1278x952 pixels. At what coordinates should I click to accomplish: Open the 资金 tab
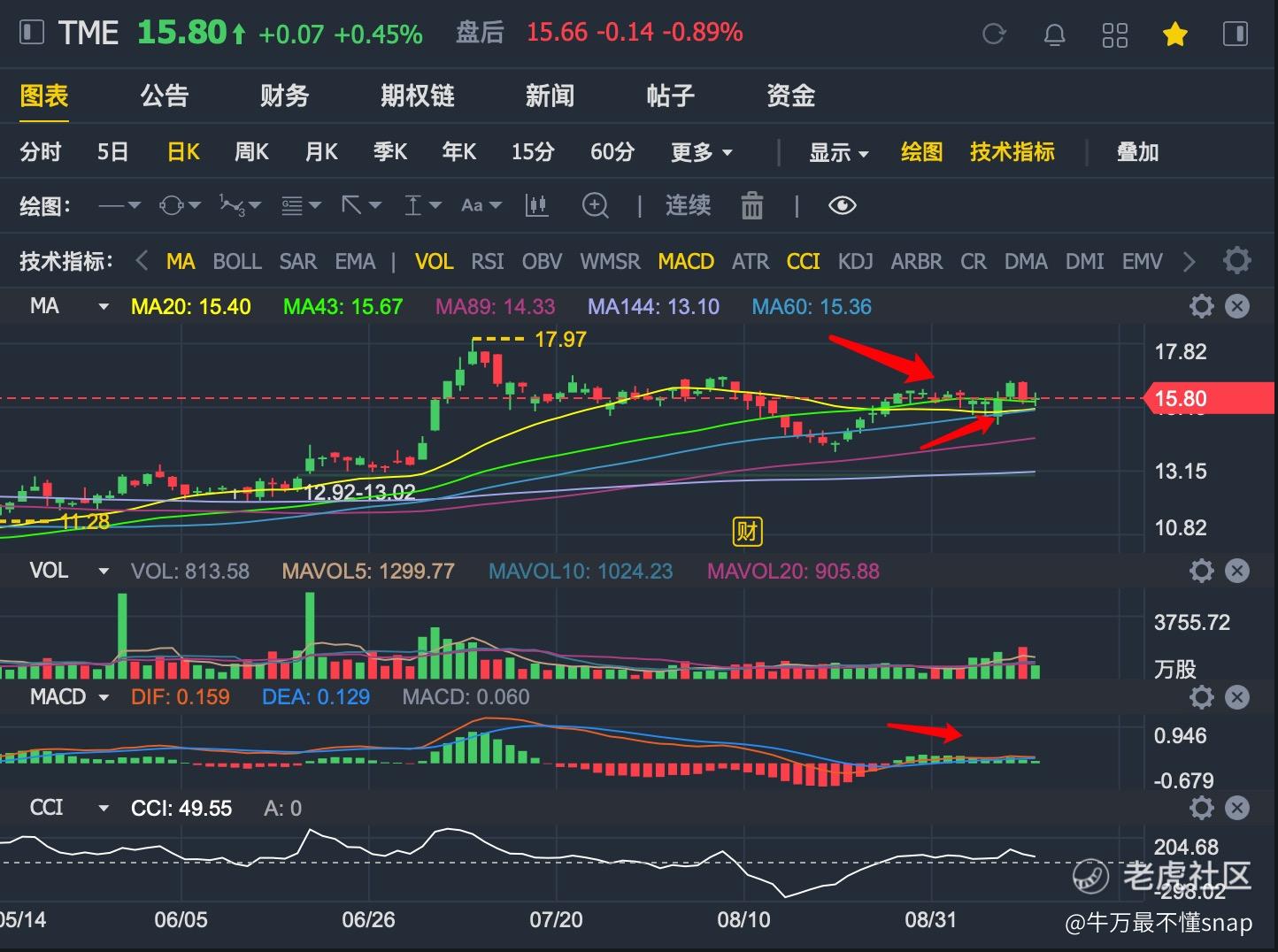pos(790,96)
